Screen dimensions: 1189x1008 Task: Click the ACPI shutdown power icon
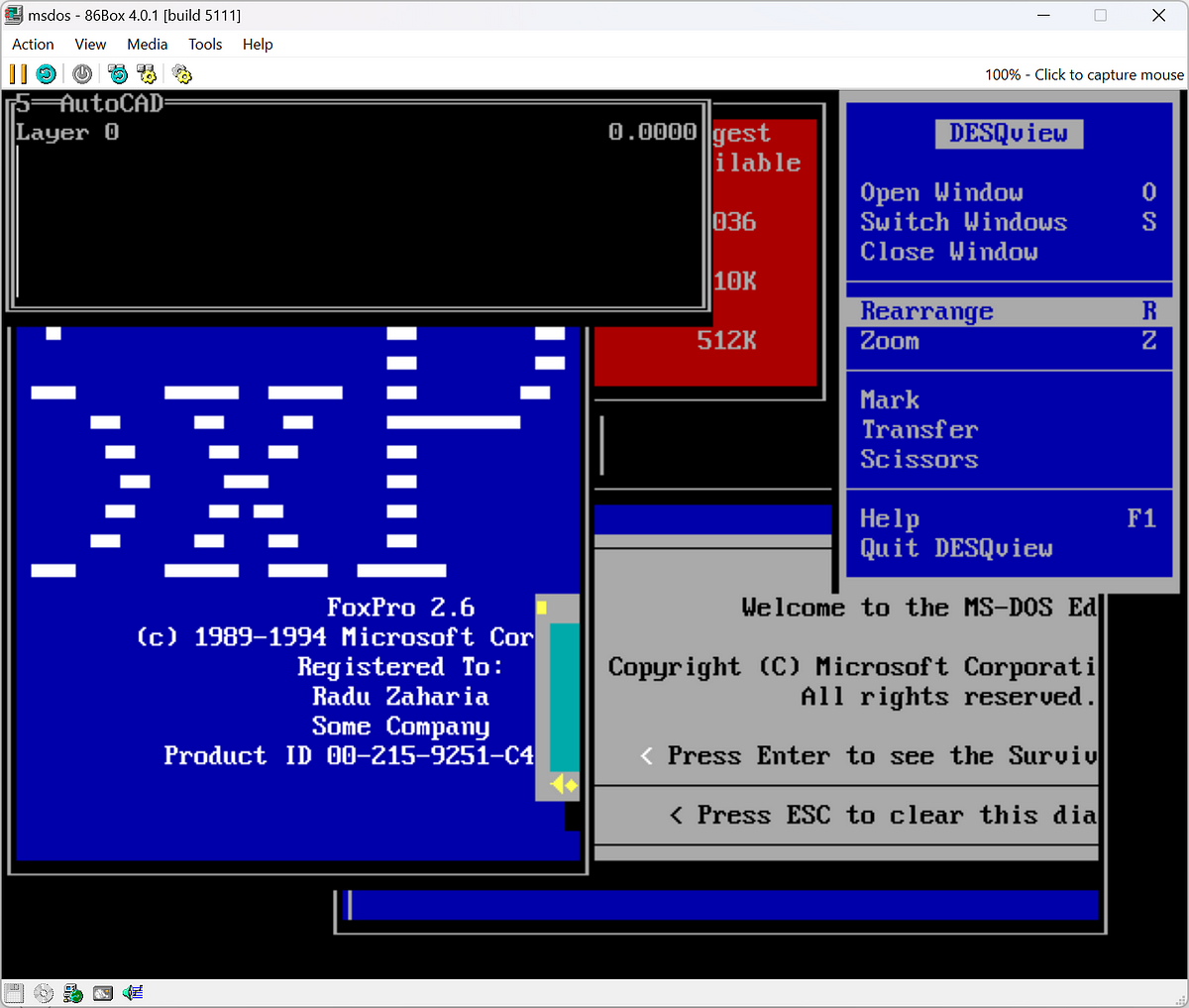(x=82, y=74)
